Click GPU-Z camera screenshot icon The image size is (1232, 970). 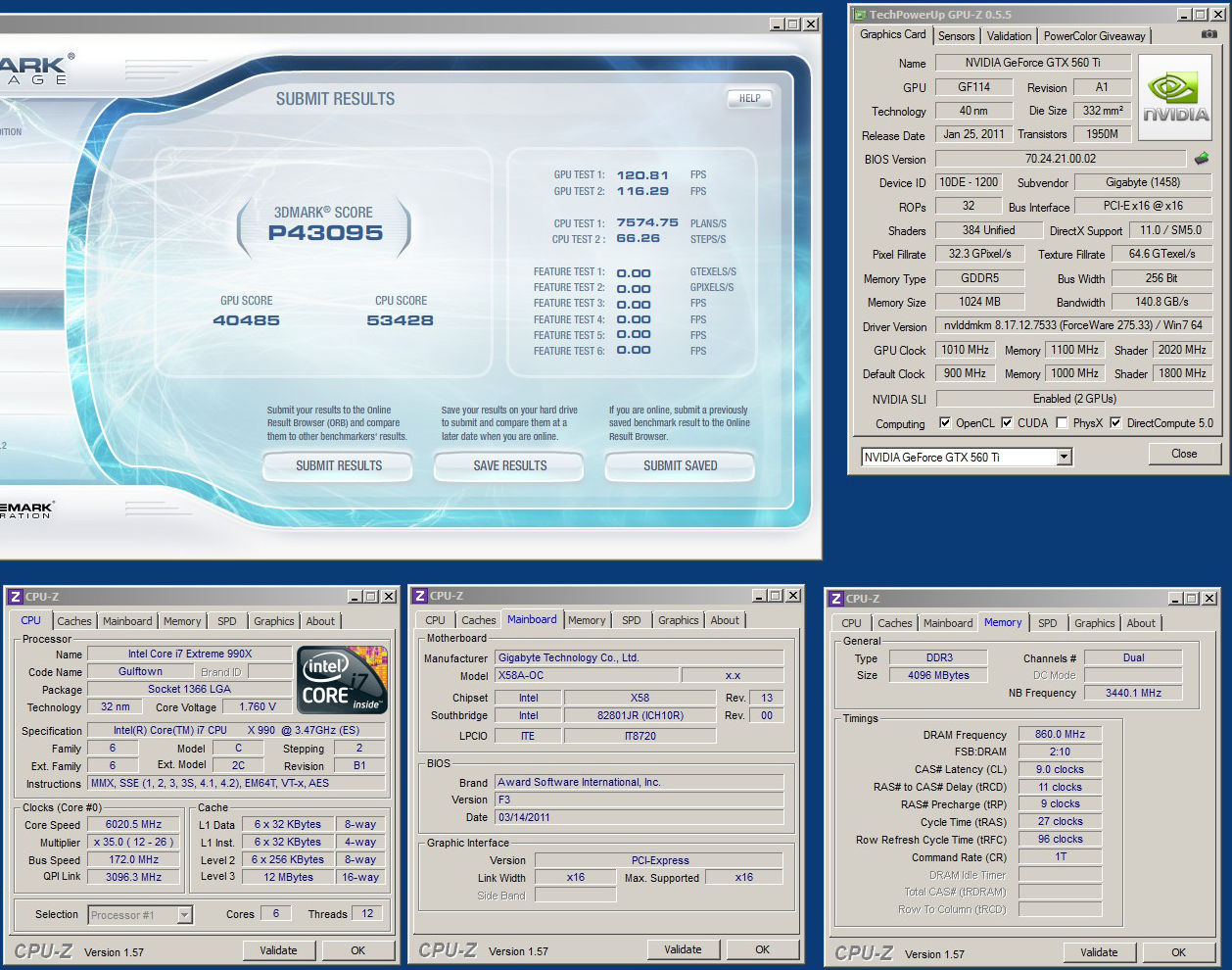[x=1209, y=34]
